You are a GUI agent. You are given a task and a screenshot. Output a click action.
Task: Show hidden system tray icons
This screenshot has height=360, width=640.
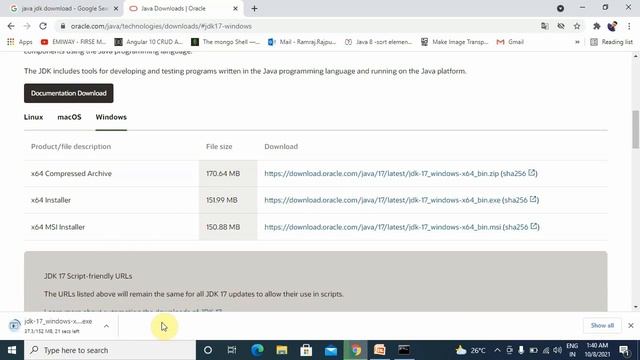497,350
